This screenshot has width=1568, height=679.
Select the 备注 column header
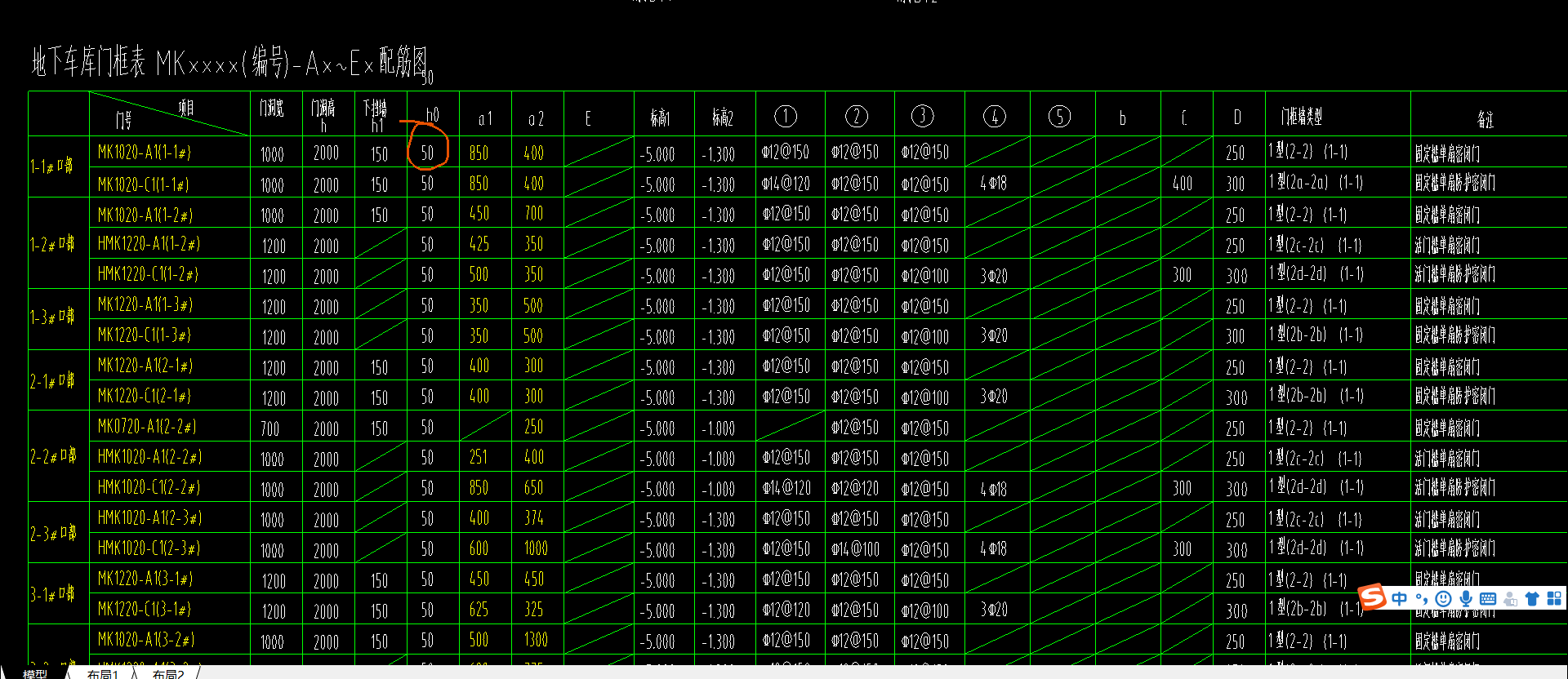click(1486, 120)
